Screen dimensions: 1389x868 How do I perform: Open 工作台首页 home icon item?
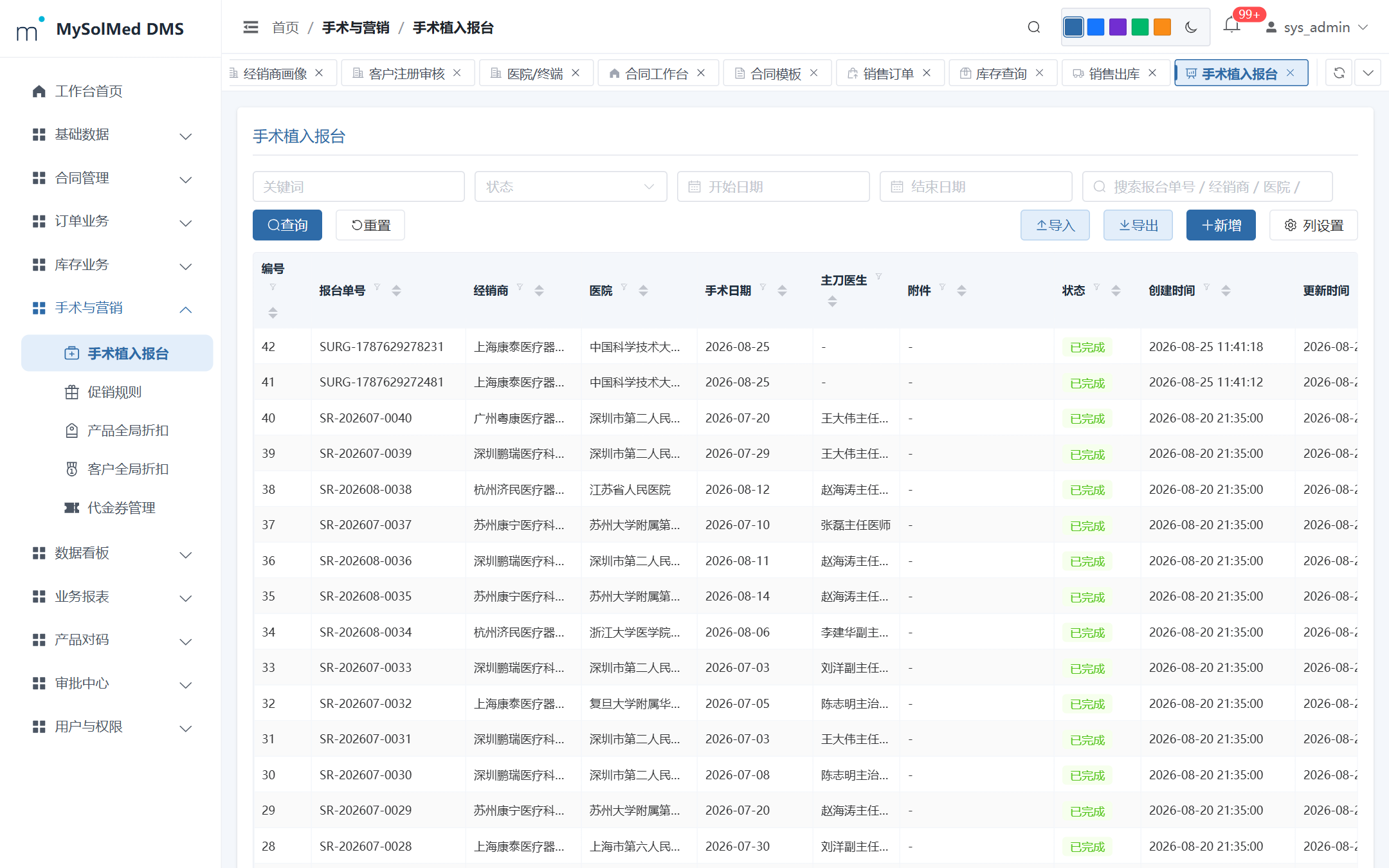tap(39, 91)
